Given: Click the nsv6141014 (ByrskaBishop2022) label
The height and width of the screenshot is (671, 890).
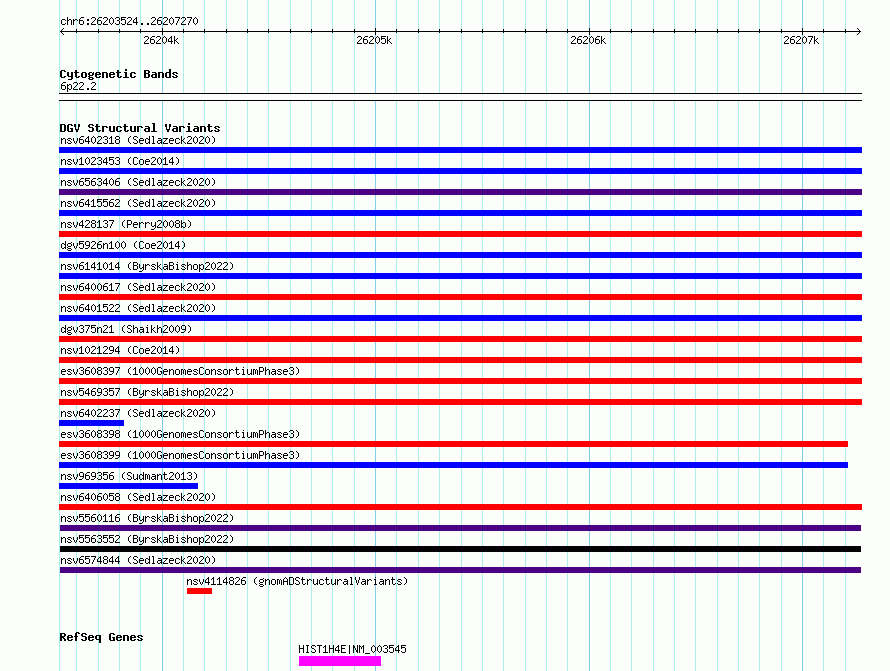Looking at the screenshot, I should [x=147, y=266].
